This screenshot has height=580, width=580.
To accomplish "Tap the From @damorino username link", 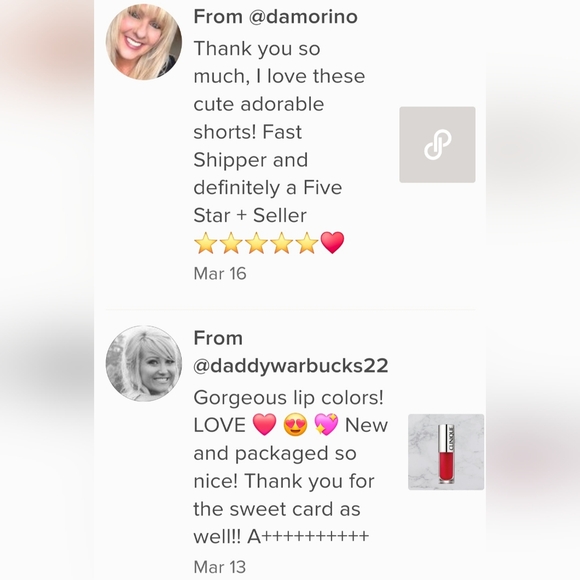I will (276, 17).
